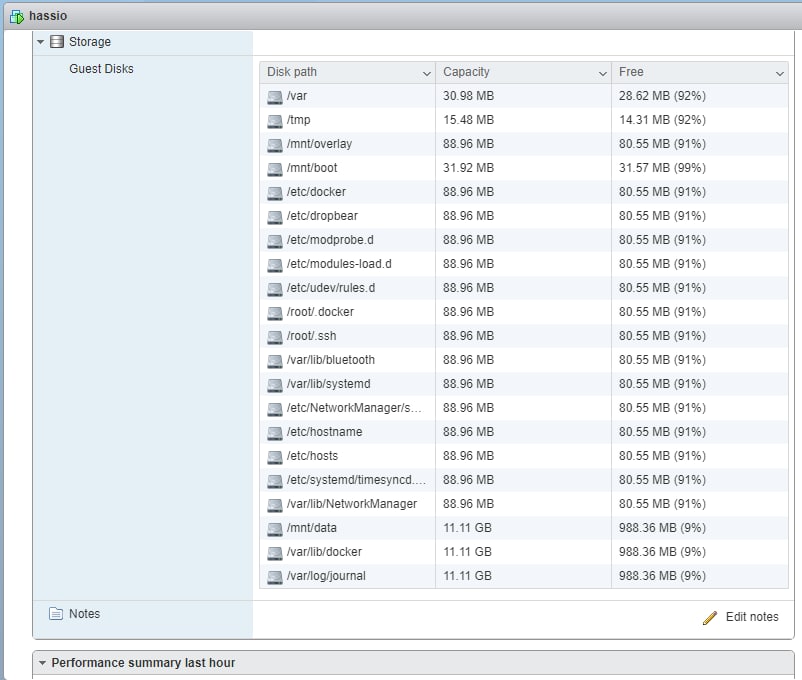Screen dimensions: 802x680
Task: Open Capacity column dropdown arrow
Action: pyautogui.click(x=603, y=74)
